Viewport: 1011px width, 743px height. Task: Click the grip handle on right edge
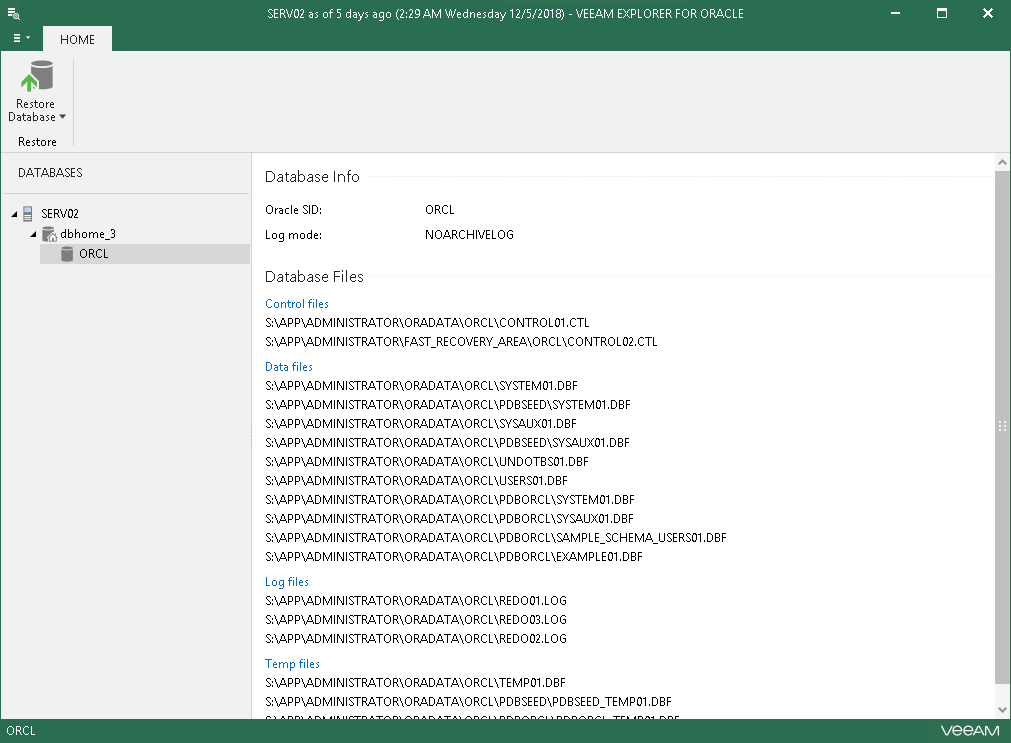click(x=1002, y=425)
